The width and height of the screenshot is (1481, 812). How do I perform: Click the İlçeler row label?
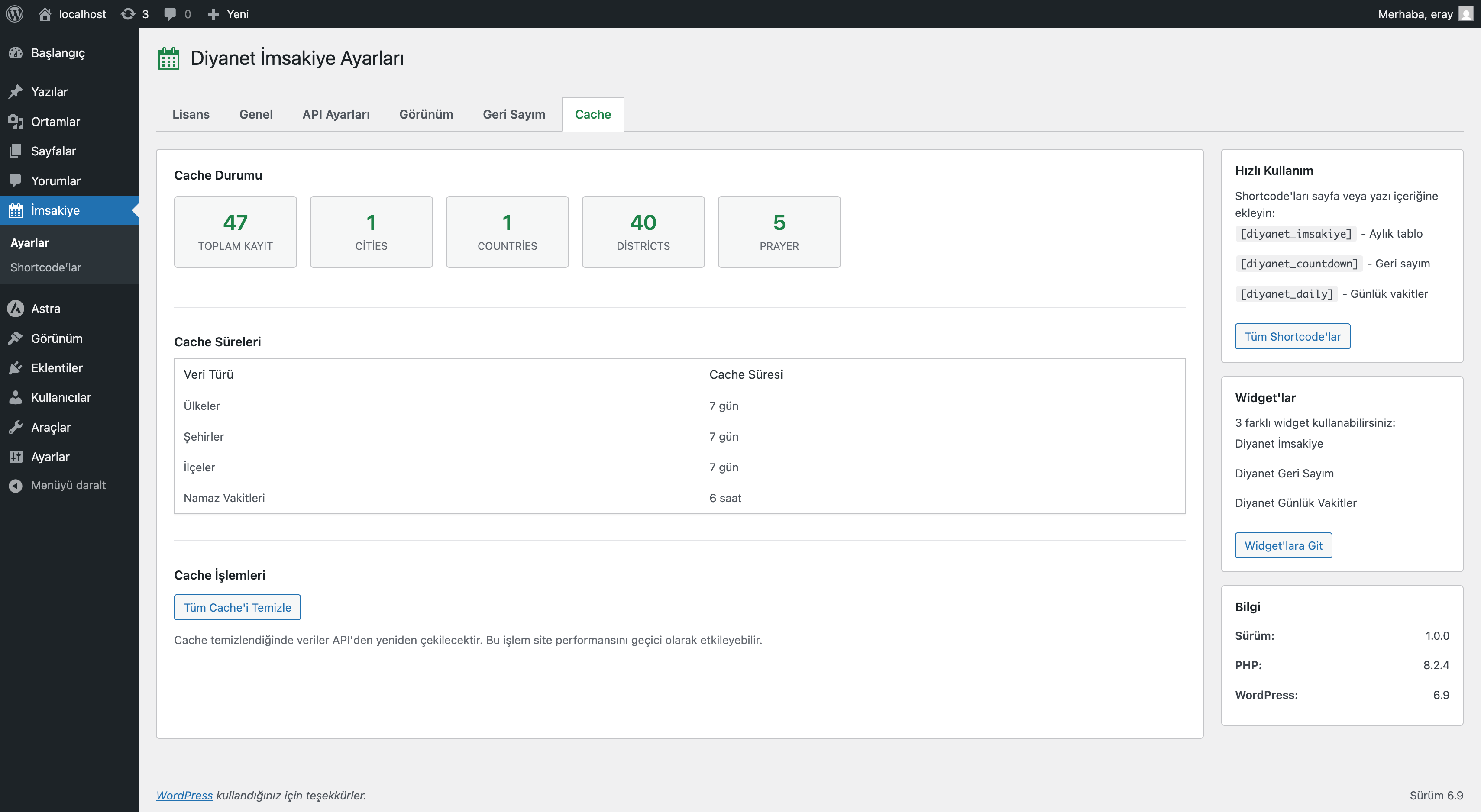[200, 467]
